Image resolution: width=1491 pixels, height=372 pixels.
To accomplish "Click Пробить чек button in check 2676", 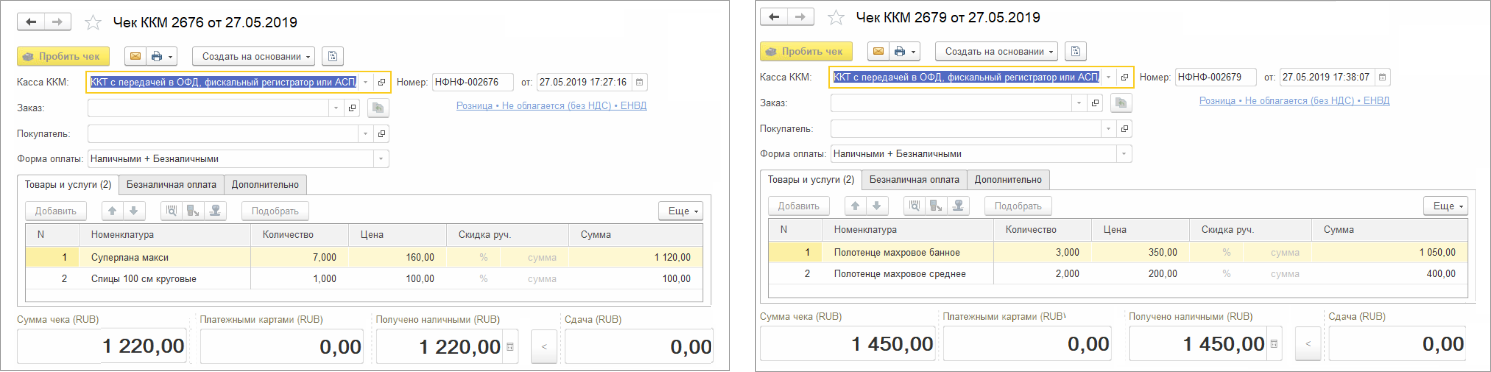I will point(62,57).
